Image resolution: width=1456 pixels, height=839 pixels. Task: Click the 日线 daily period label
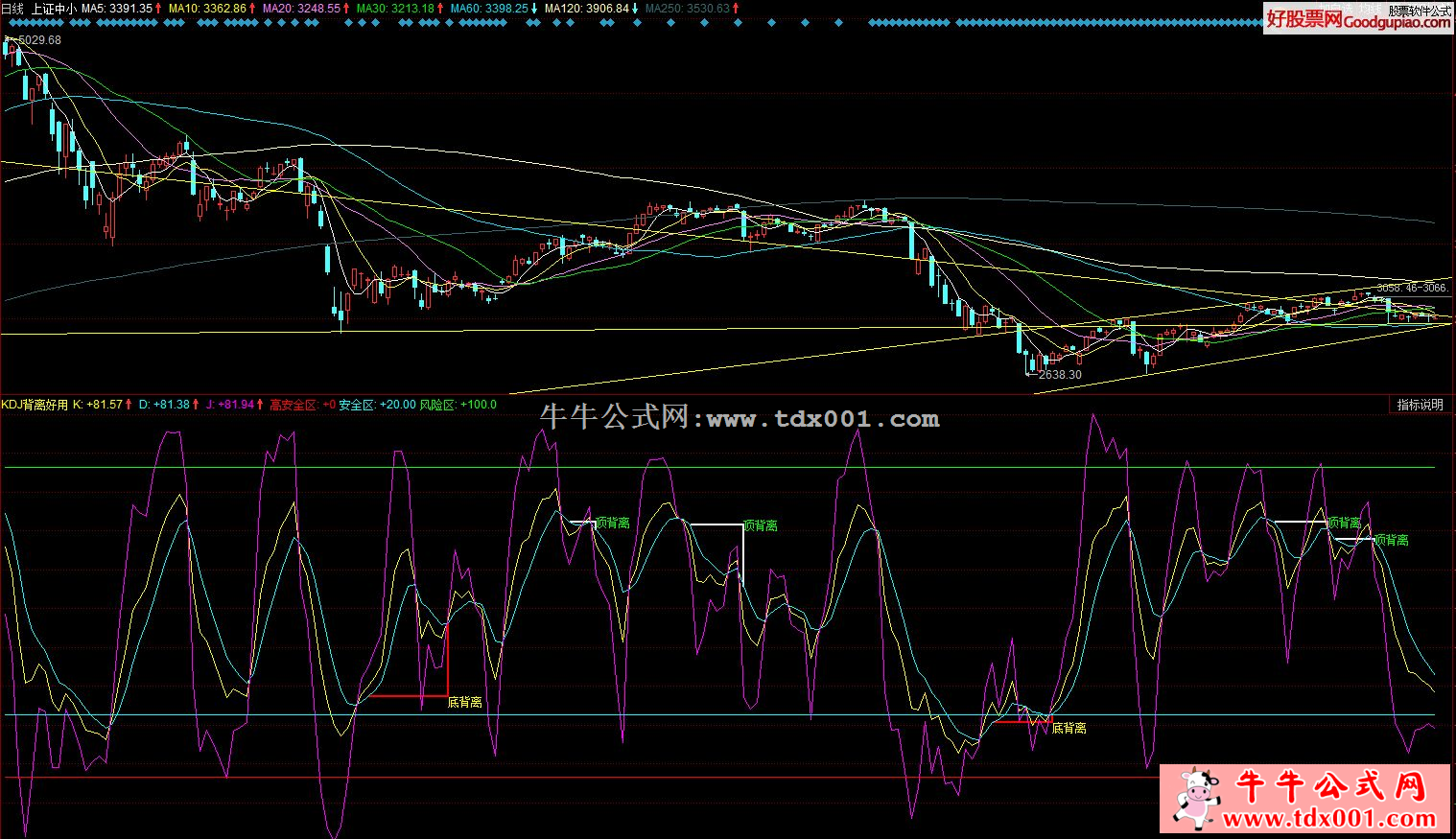click(13, 8)
